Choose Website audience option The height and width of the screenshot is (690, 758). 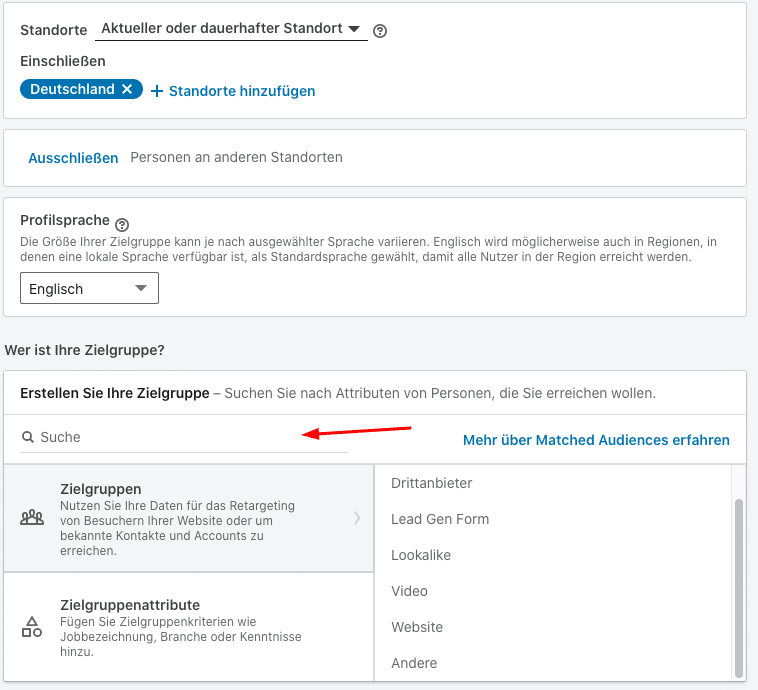tap(417, 627)
